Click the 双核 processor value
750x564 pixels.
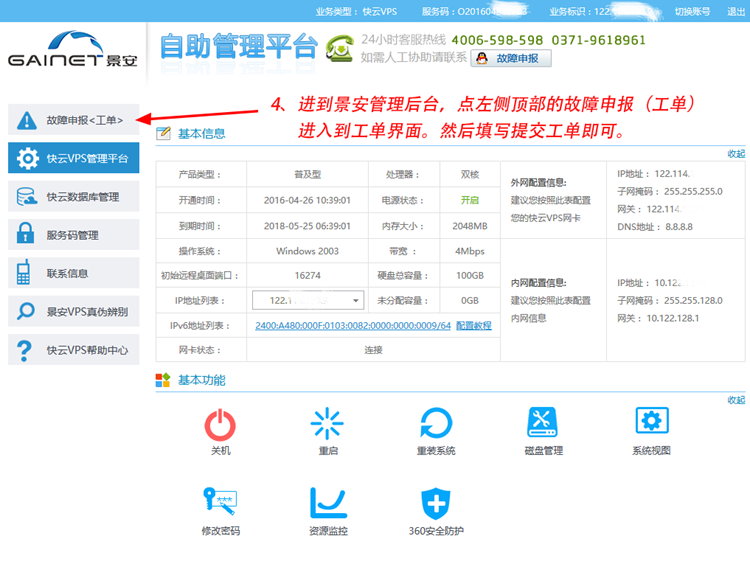pyautogui.click(x=470, y=174)
